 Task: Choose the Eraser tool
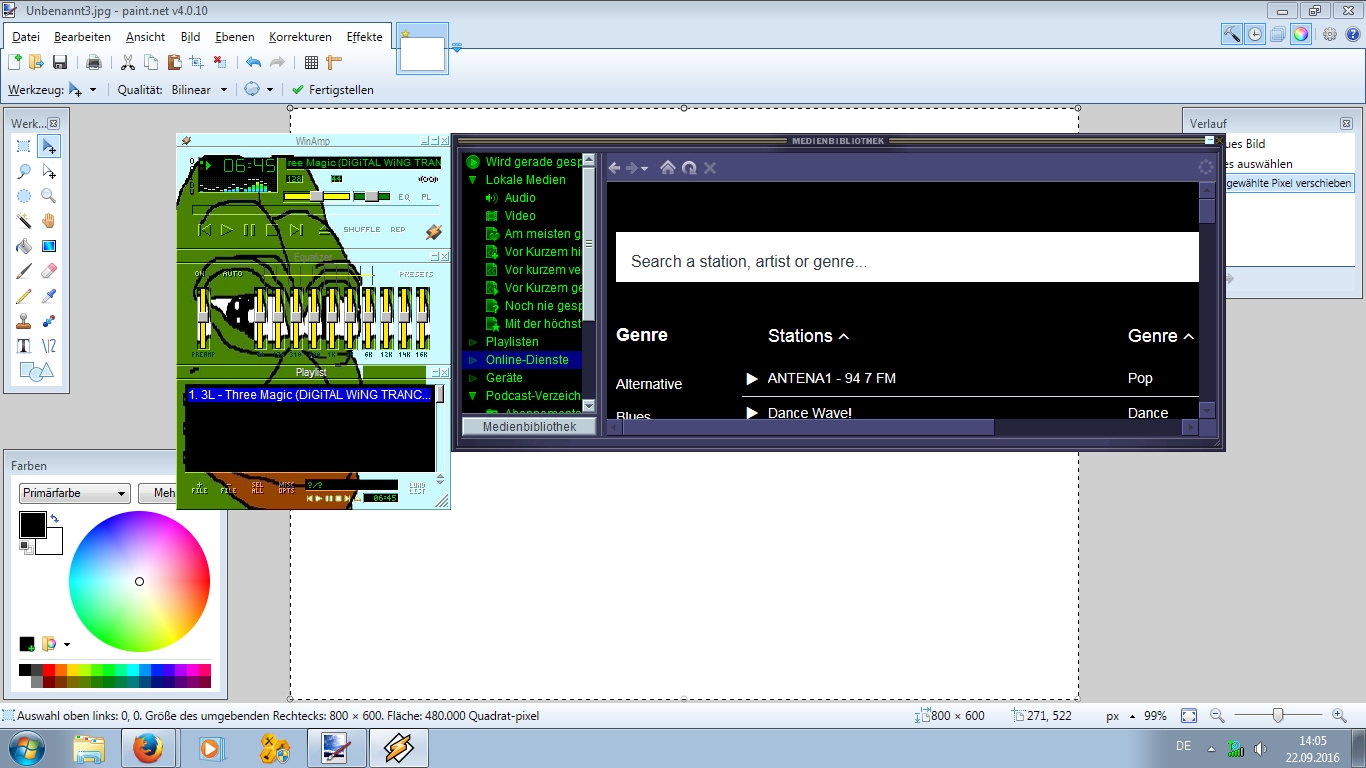click(49, 271)
